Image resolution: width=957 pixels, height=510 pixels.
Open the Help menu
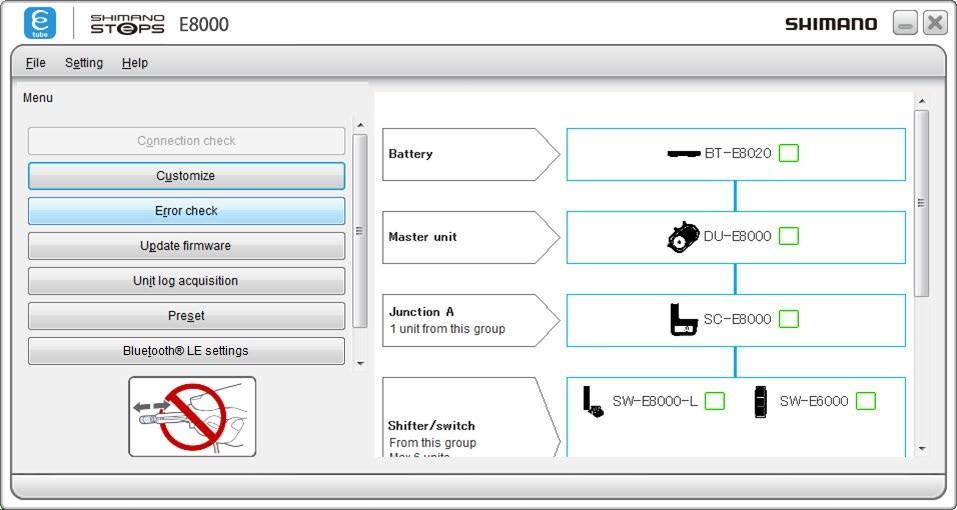tap(135, 63)
